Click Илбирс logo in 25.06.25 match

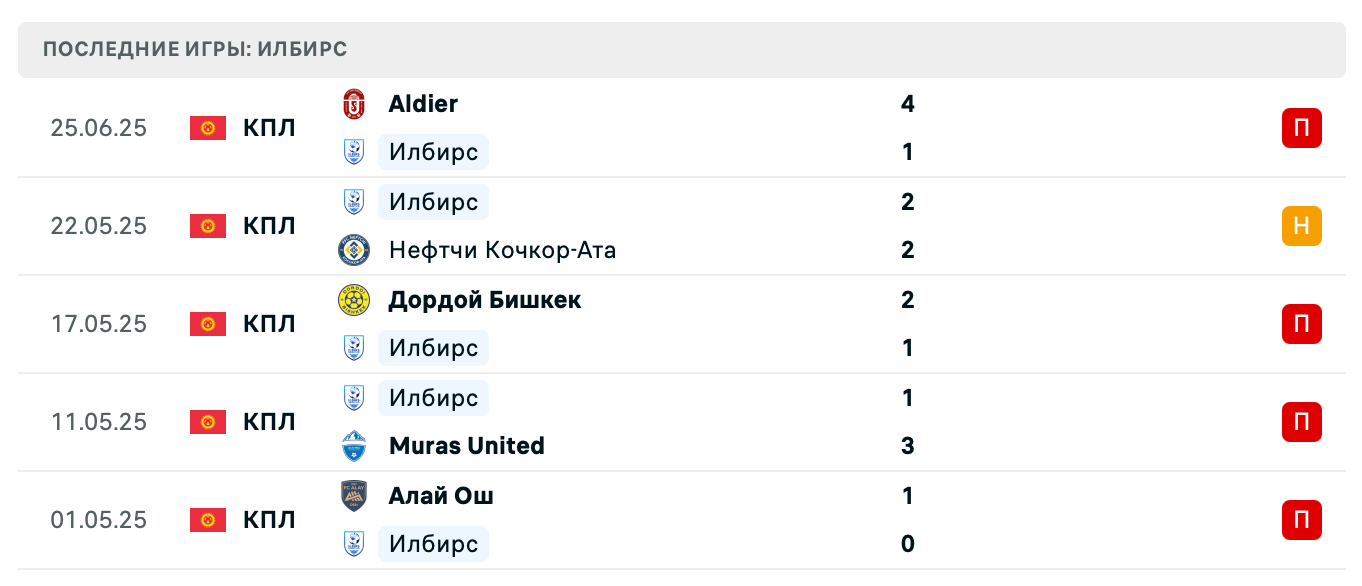354,152
